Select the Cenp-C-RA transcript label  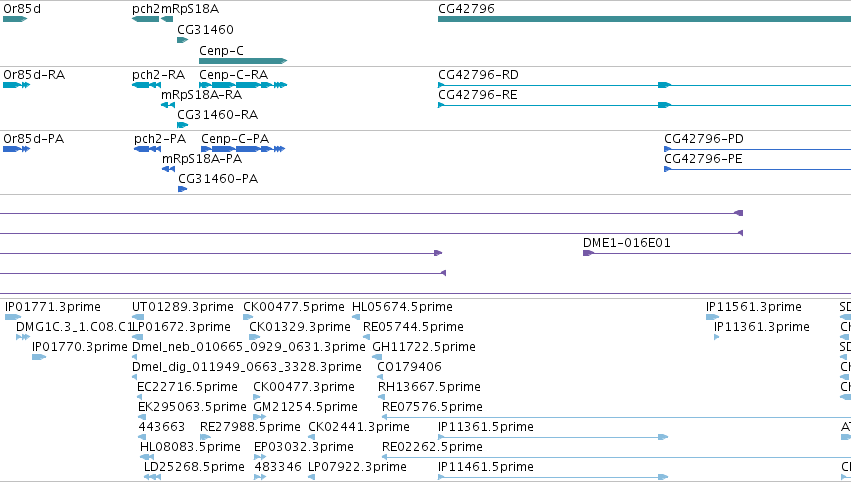pyautogui.click(x=233, y=75)
